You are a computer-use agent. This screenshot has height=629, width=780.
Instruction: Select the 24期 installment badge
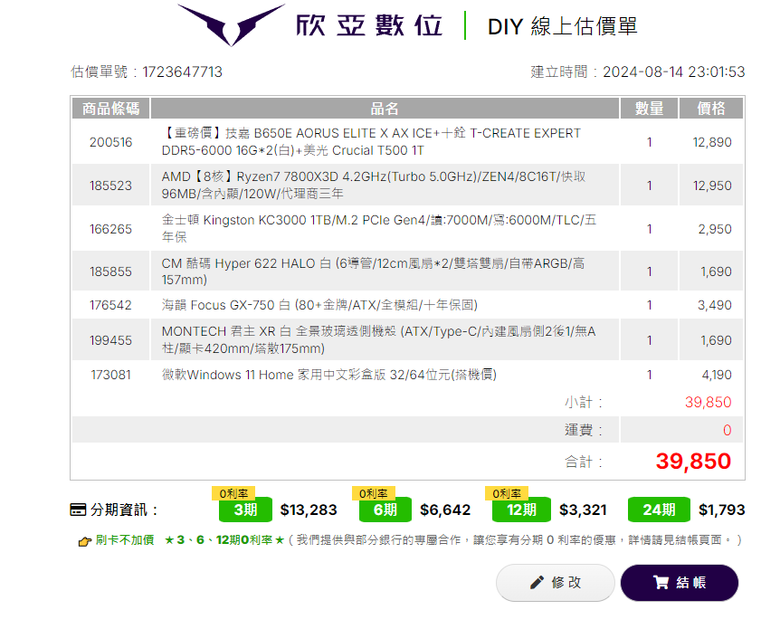click(x=659, y=510)
